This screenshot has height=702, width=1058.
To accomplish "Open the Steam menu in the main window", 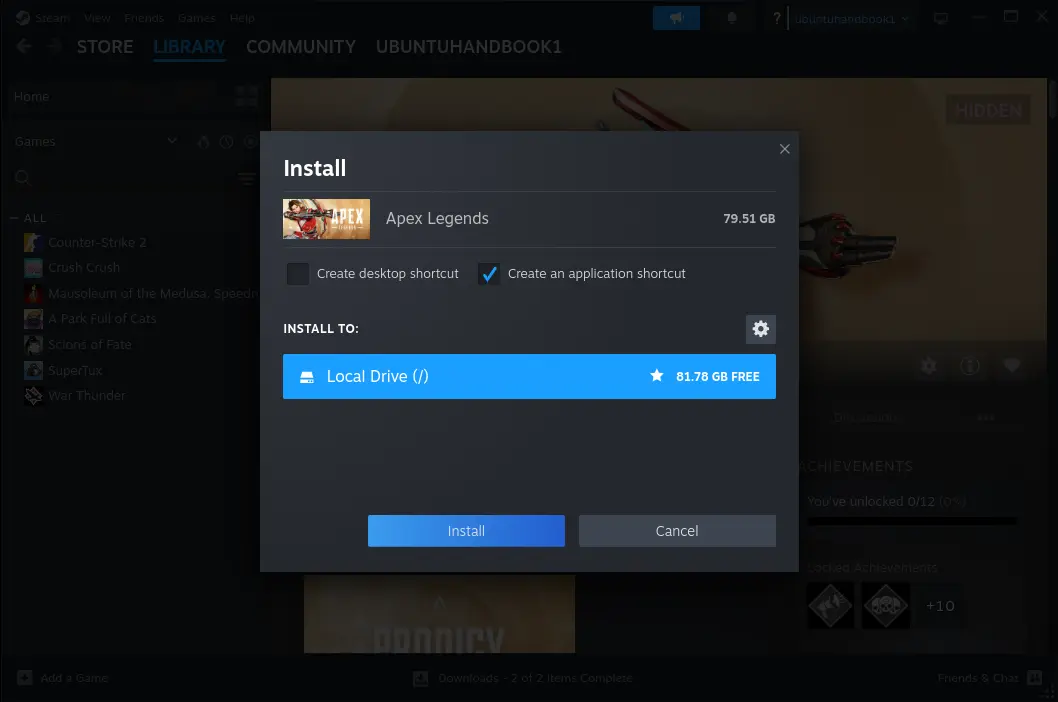I will coord(52,18).
